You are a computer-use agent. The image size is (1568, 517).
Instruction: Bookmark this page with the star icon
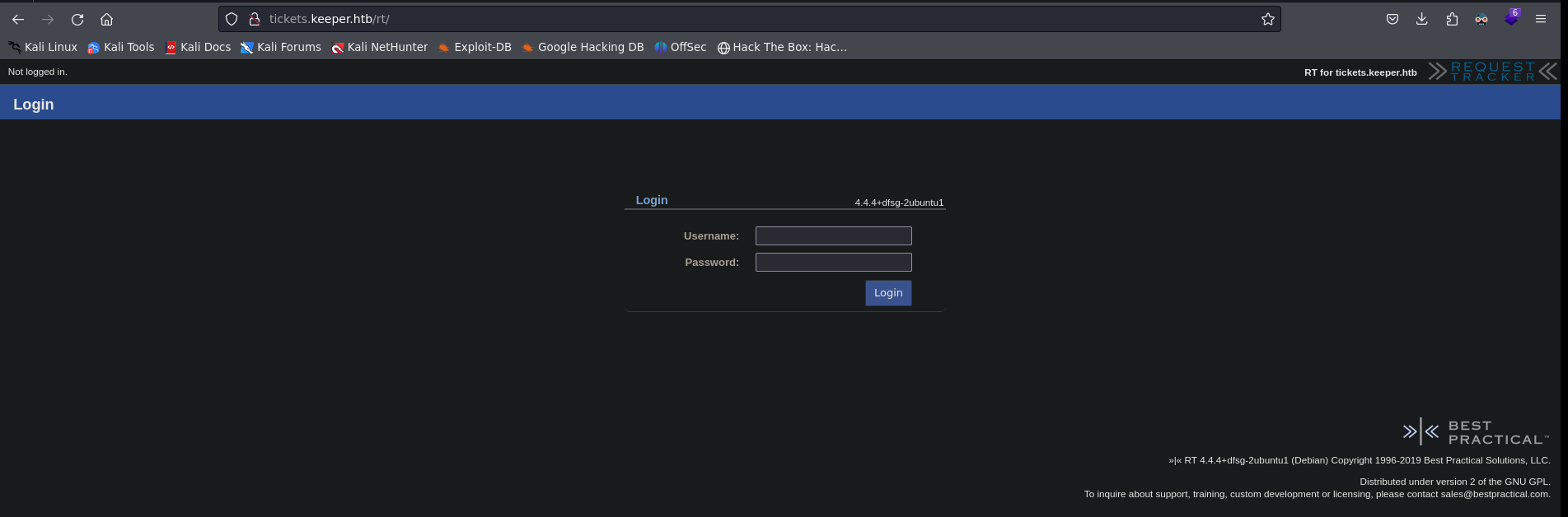click(x=1267, y=19)
